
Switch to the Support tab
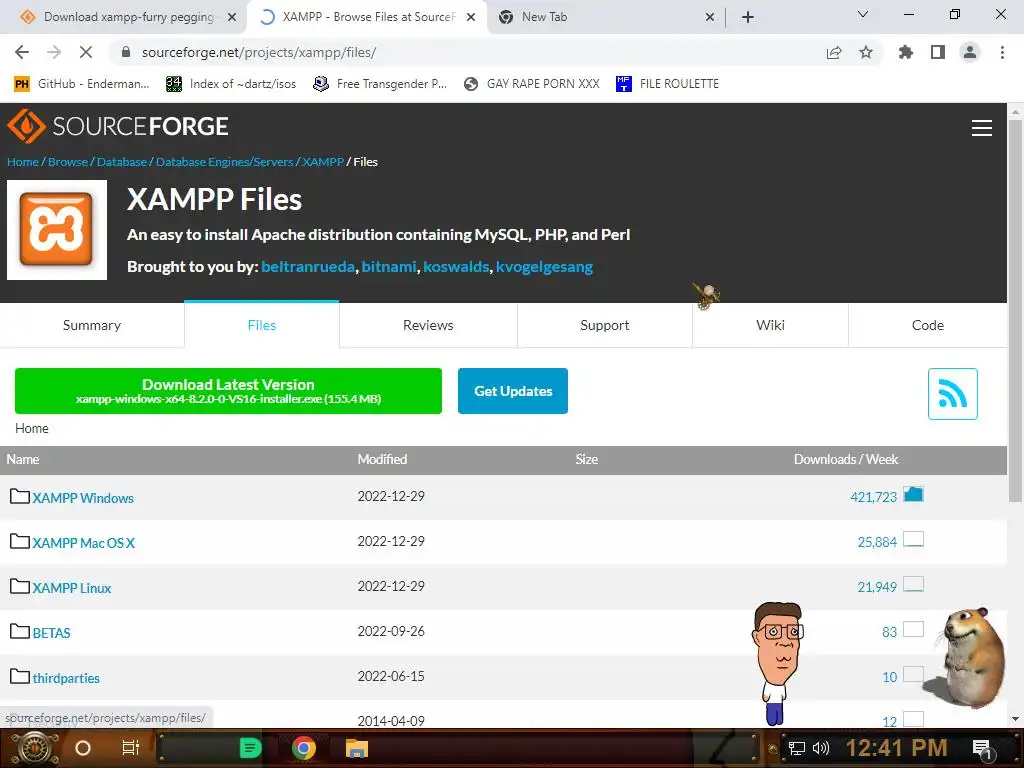coord(605,325)
